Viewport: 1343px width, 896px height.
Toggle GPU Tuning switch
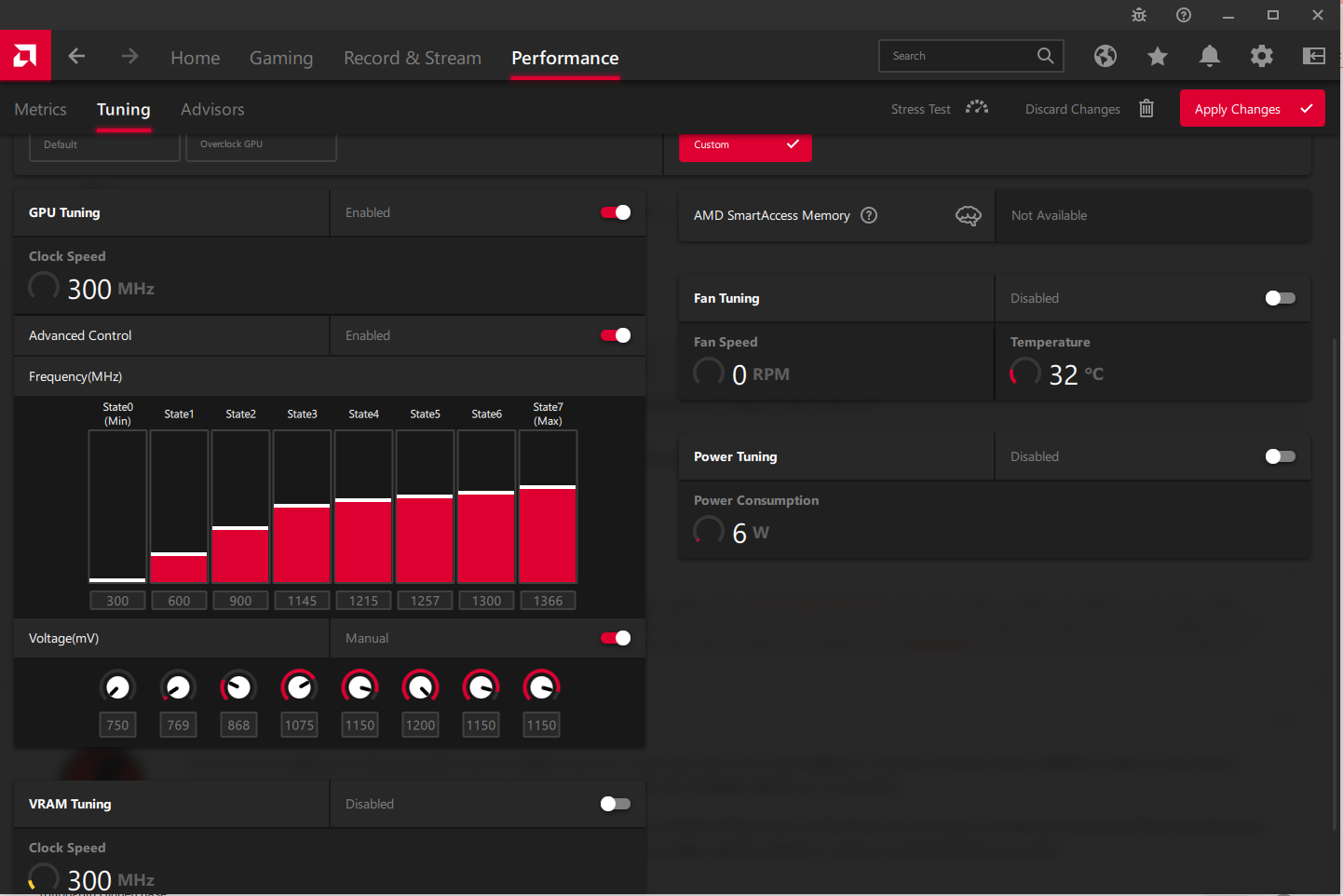(616, 212)
